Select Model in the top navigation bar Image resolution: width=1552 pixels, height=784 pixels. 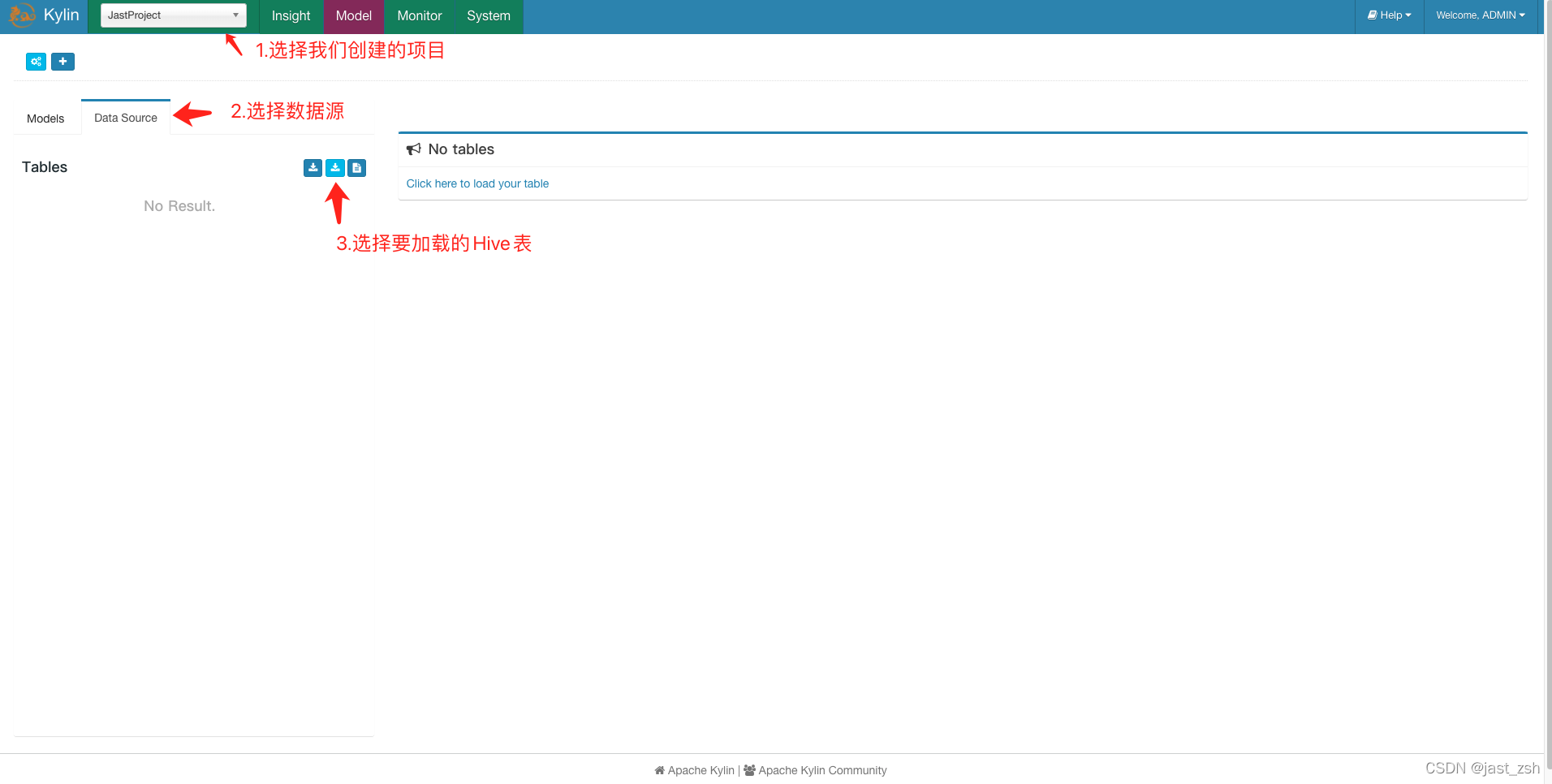[x=353, y=16]
